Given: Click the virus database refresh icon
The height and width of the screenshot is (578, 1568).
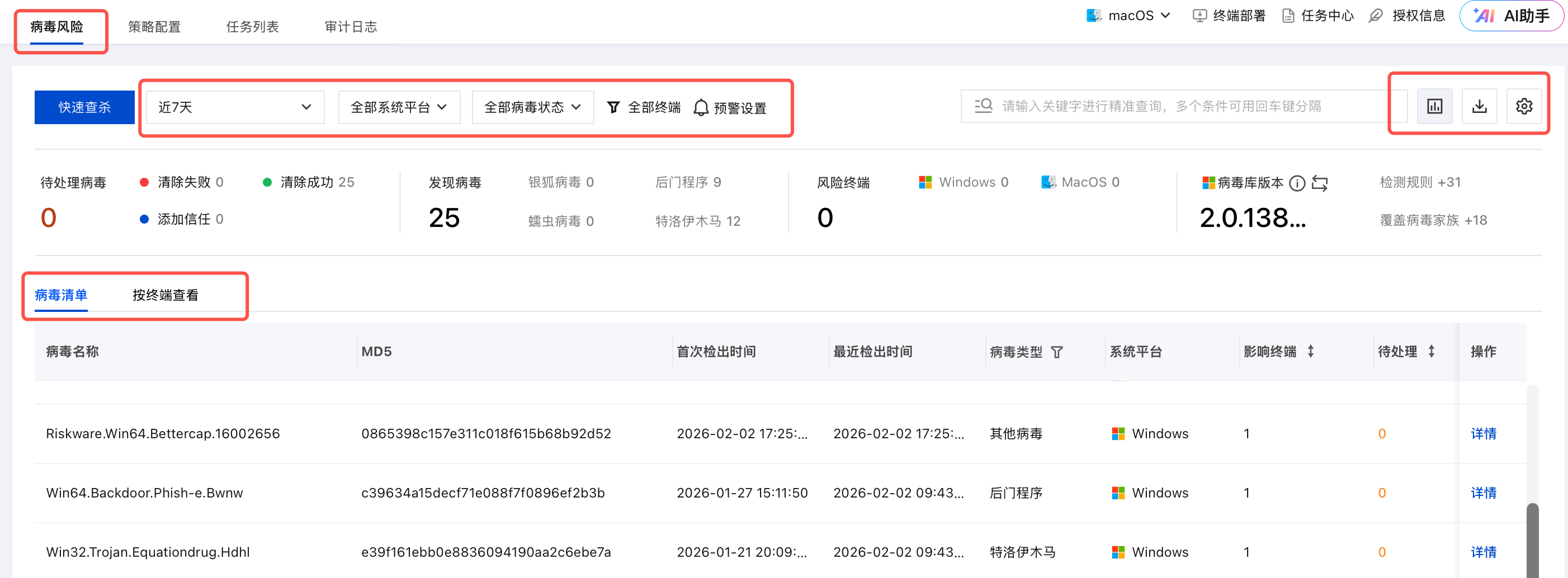Looking at the screenshot, I should click(1320, 183).
